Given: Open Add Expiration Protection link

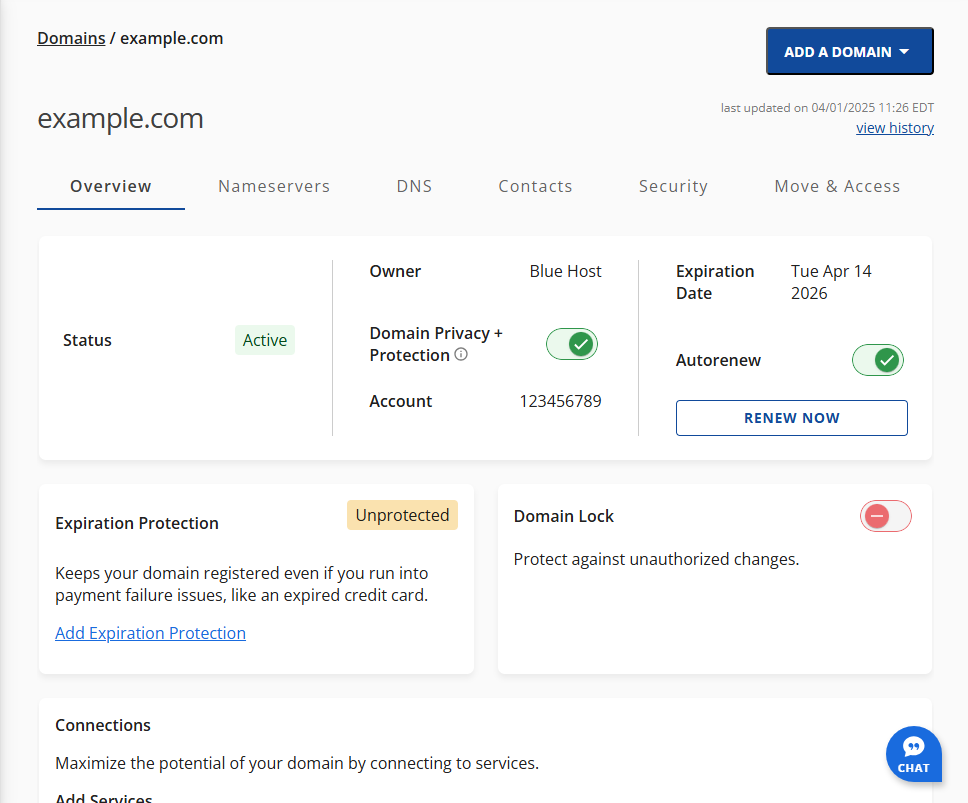Looking at the screenshot, I should click(150, 633).
